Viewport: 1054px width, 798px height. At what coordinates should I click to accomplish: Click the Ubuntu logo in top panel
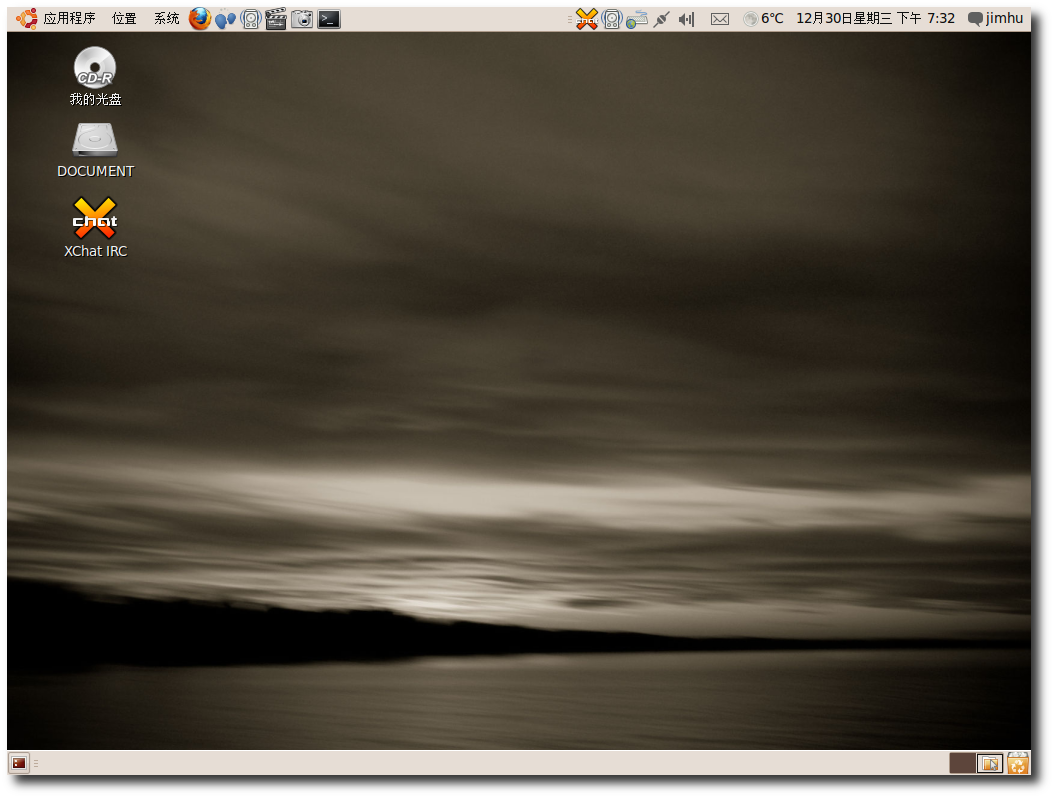pyautogui.click(x=27, y=19)
